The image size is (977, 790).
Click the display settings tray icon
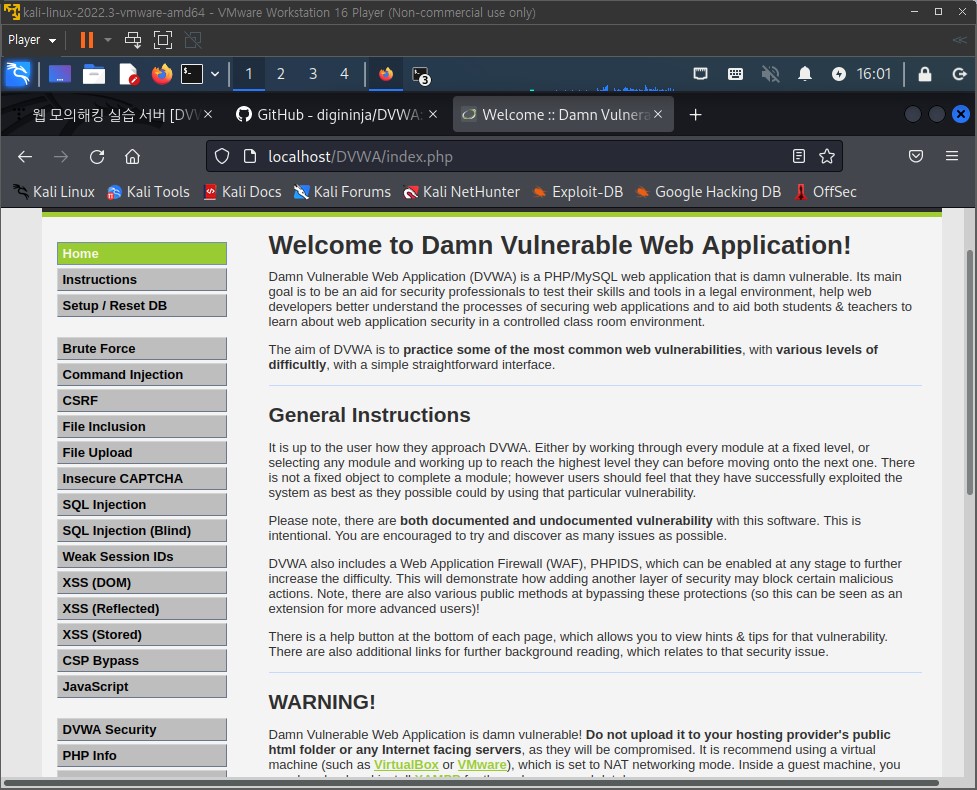[700, 74]
